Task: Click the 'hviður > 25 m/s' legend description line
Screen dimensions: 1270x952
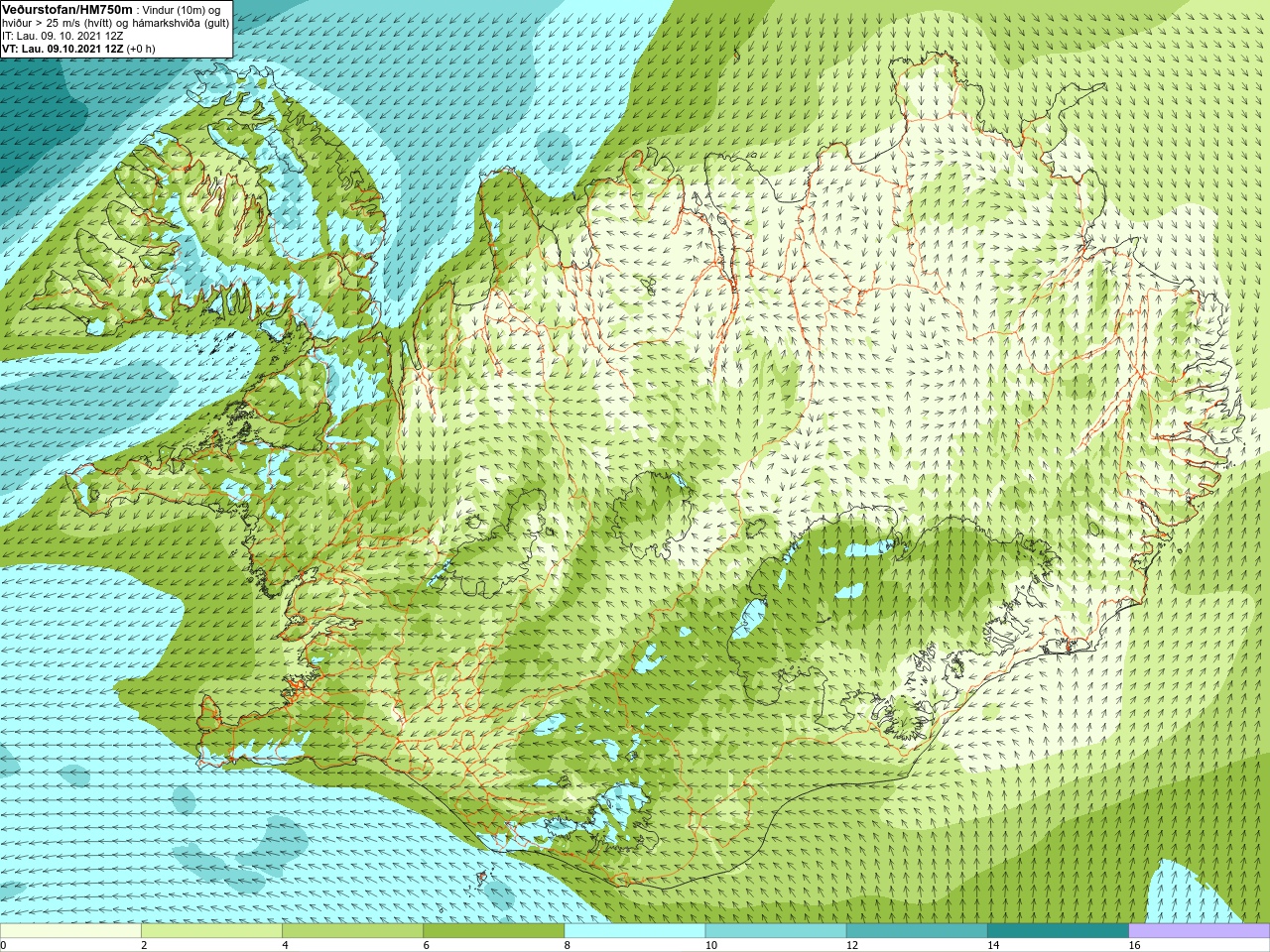Action: pos(115,23)
